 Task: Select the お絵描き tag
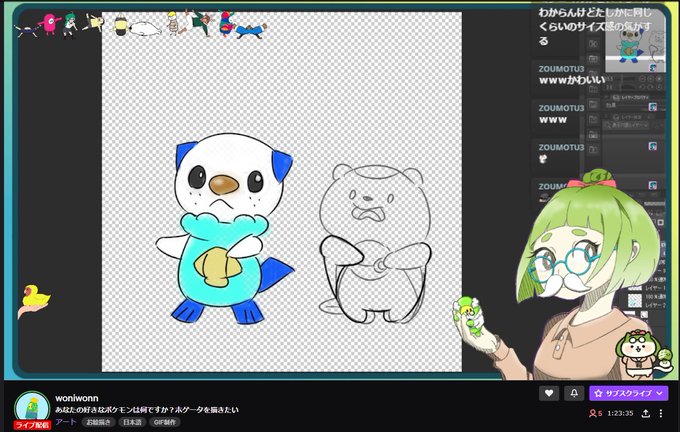pyautogui.click(x=98, y=422)
